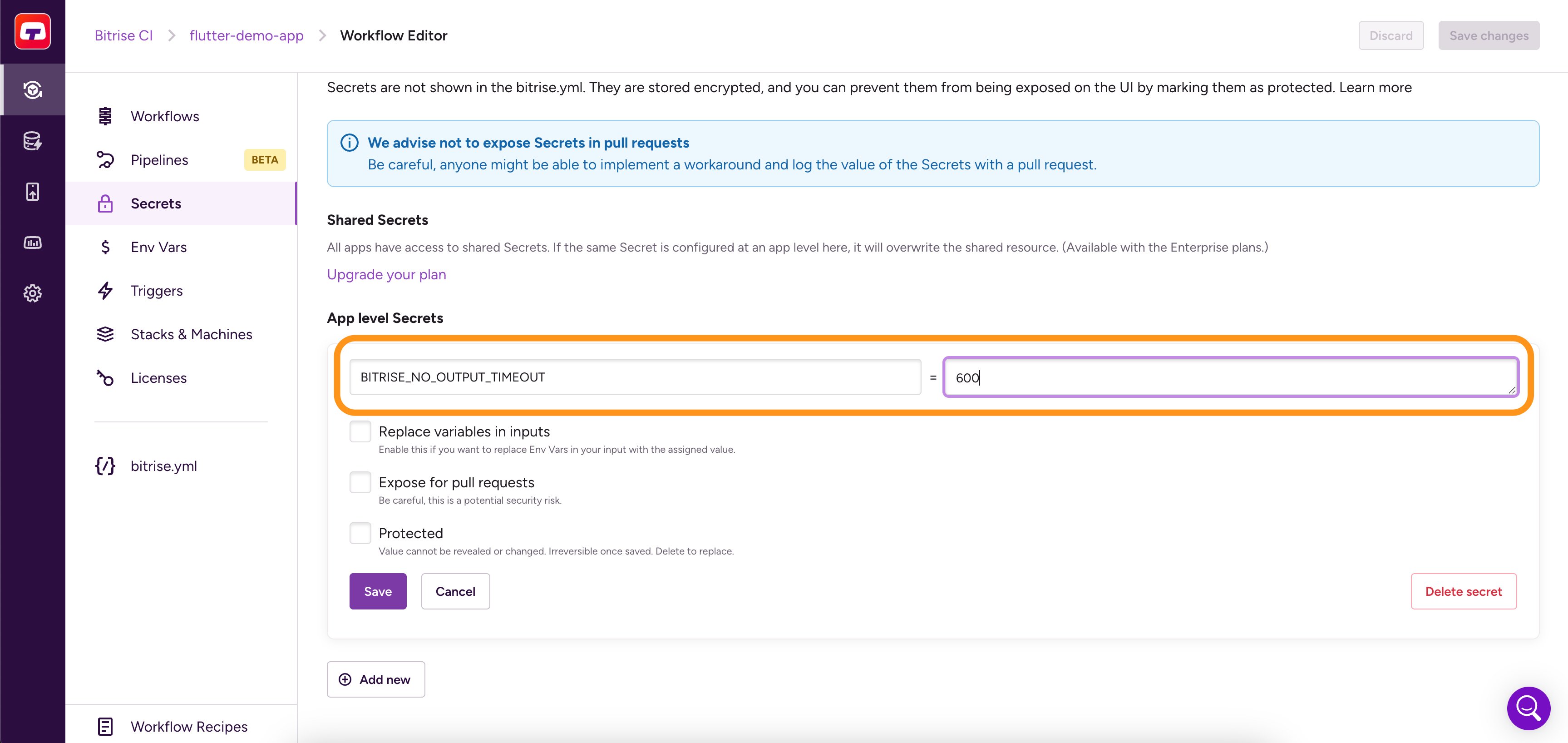Screen dimensions: 1568x743
Task: Open the insights chart sidebar icon
Action: tap(32, 243)
